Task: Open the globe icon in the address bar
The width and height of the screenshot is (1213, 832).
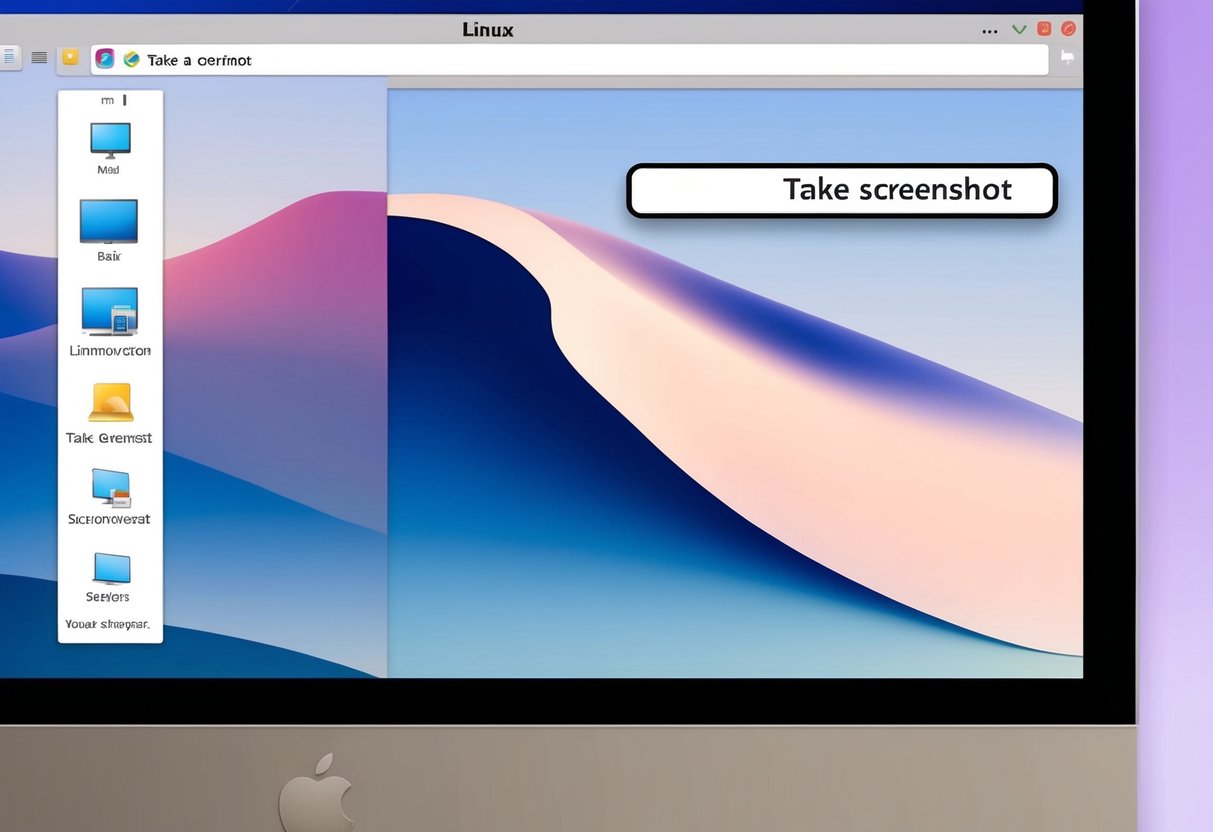Action: tap(131, 59)
